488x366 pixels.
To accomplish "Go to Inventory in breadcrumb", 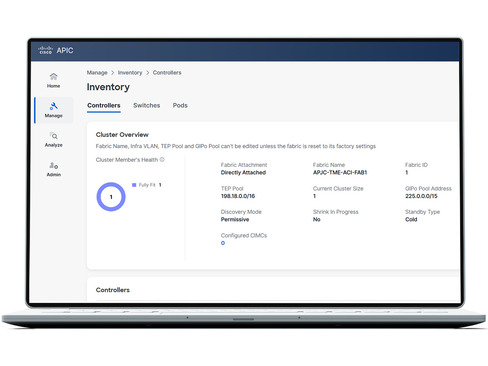I will [130, 73].
